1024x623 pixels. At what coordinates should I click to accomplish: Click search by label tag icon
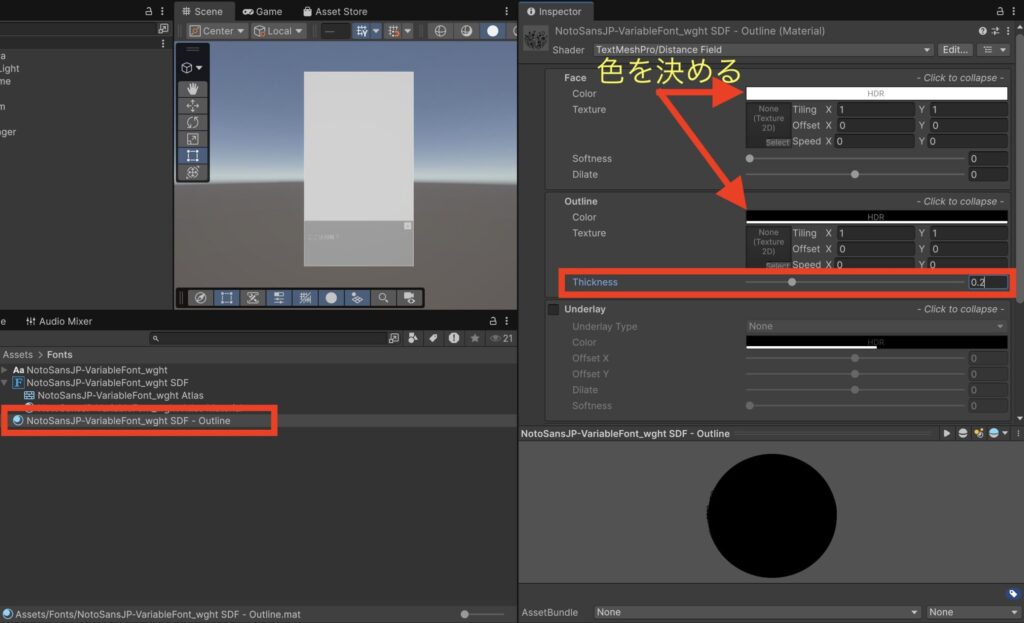(433, 338)
